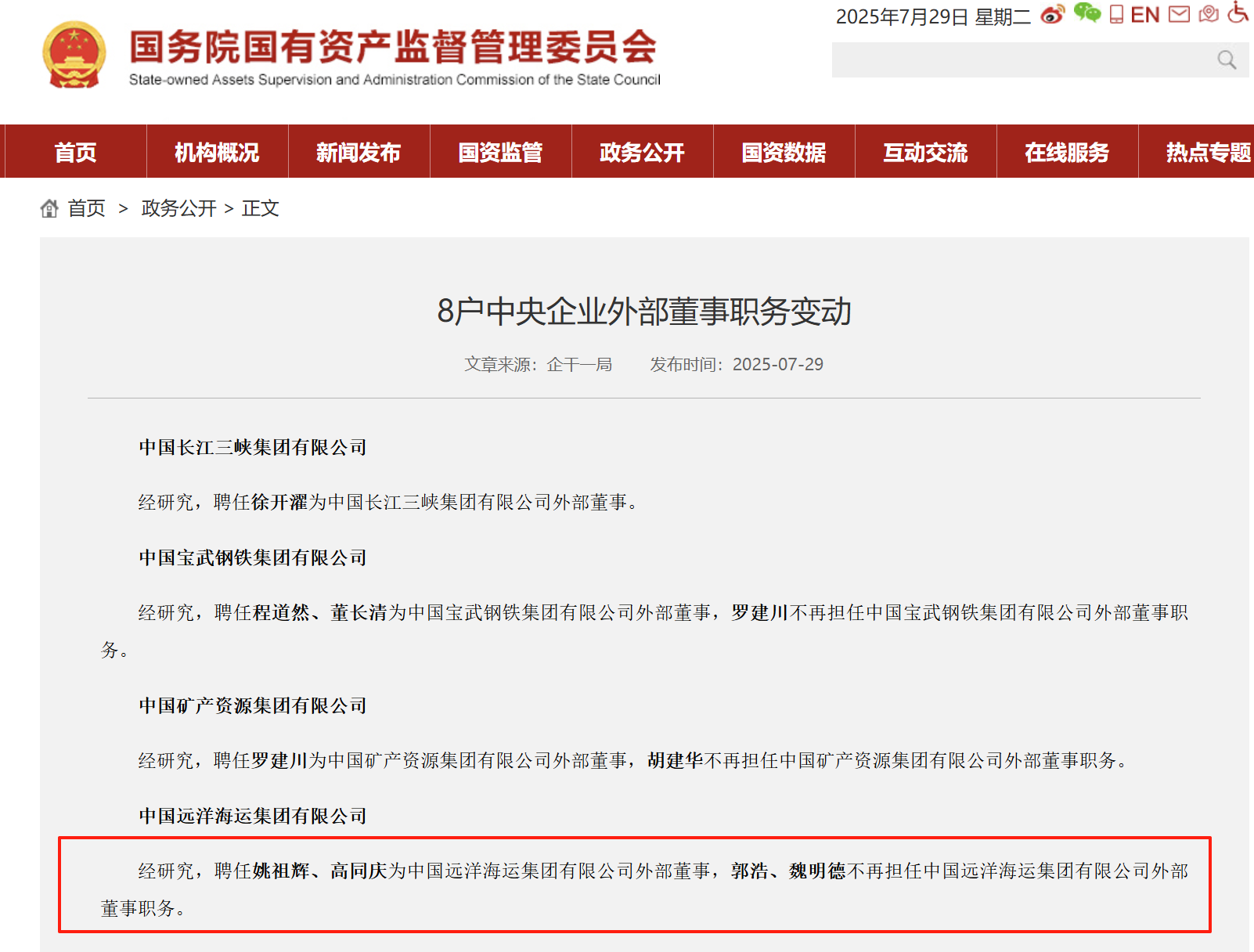1254x952 pixels.
Task: Click the national emblem logo
Action: pos(74,55)
